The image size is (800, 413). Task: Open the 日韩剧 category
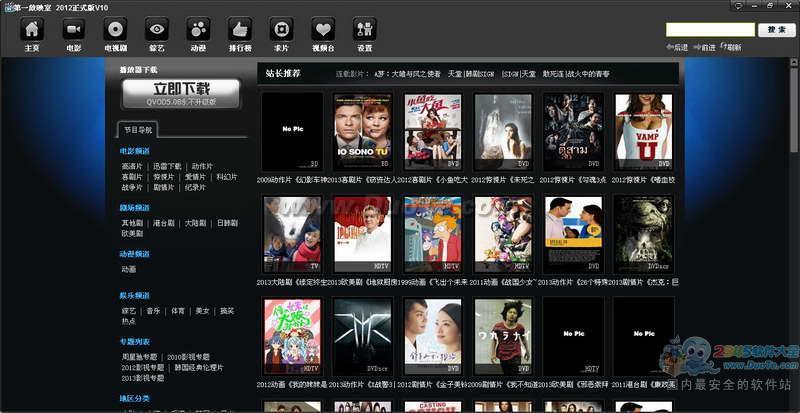(227, 223)
